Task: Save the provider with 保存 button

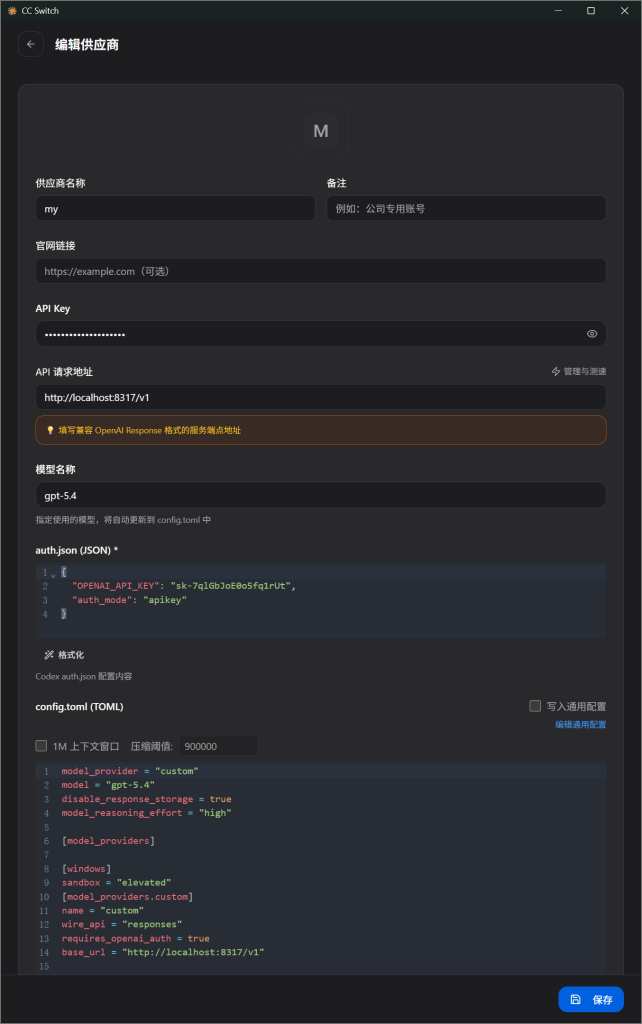Action: [x=591, y=999]
